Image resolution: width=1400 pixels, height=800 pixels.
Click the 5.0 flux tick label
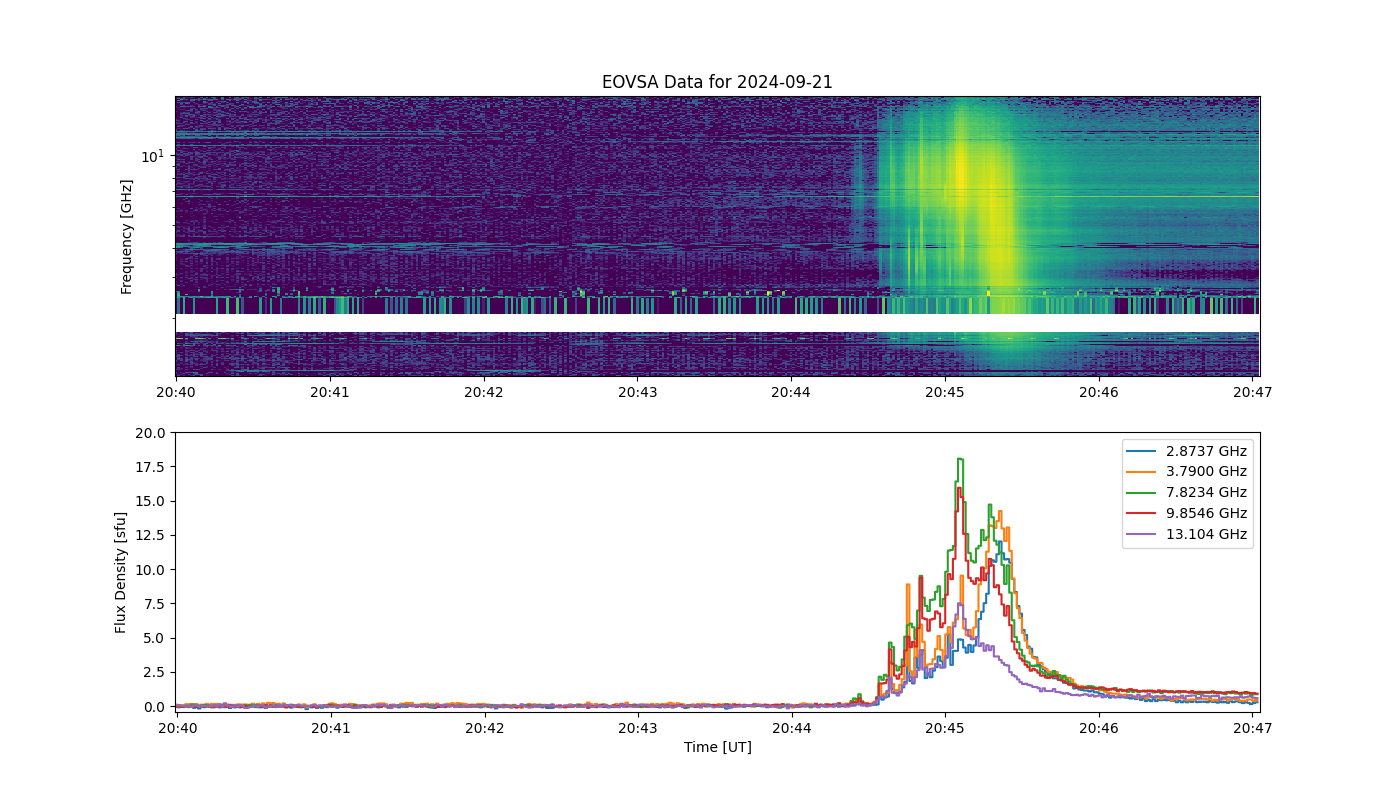156,638
